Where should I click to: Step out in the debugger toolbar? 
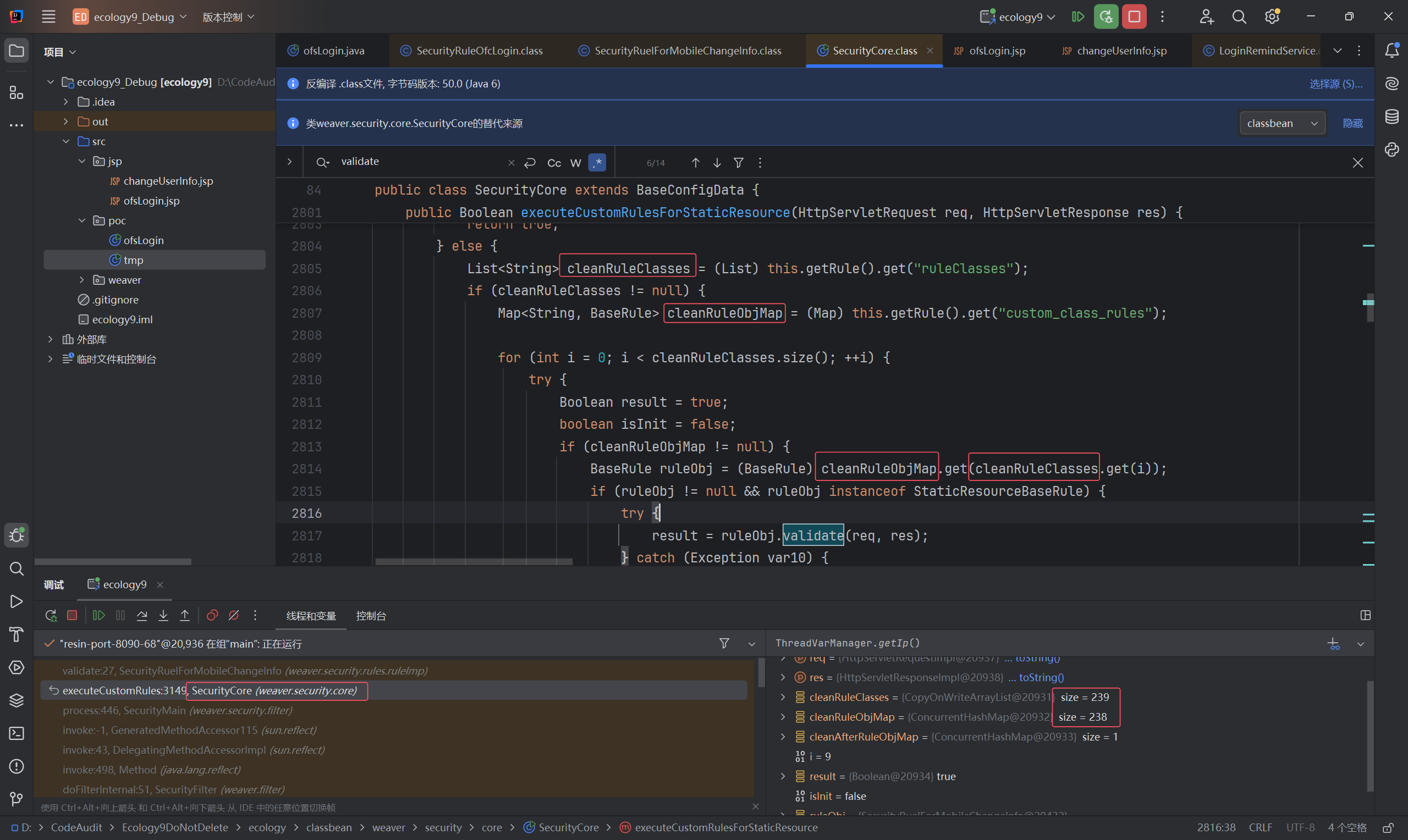point(185,615)
